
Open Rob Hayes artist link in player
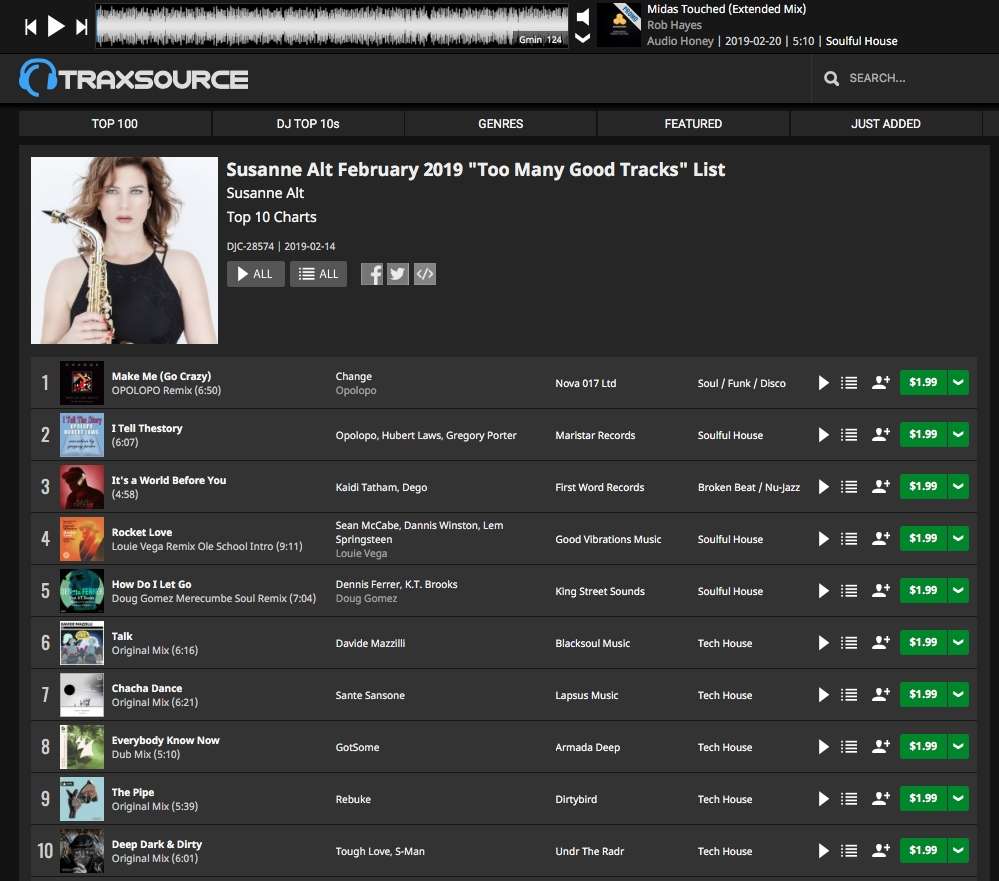[x=674, y=25]
